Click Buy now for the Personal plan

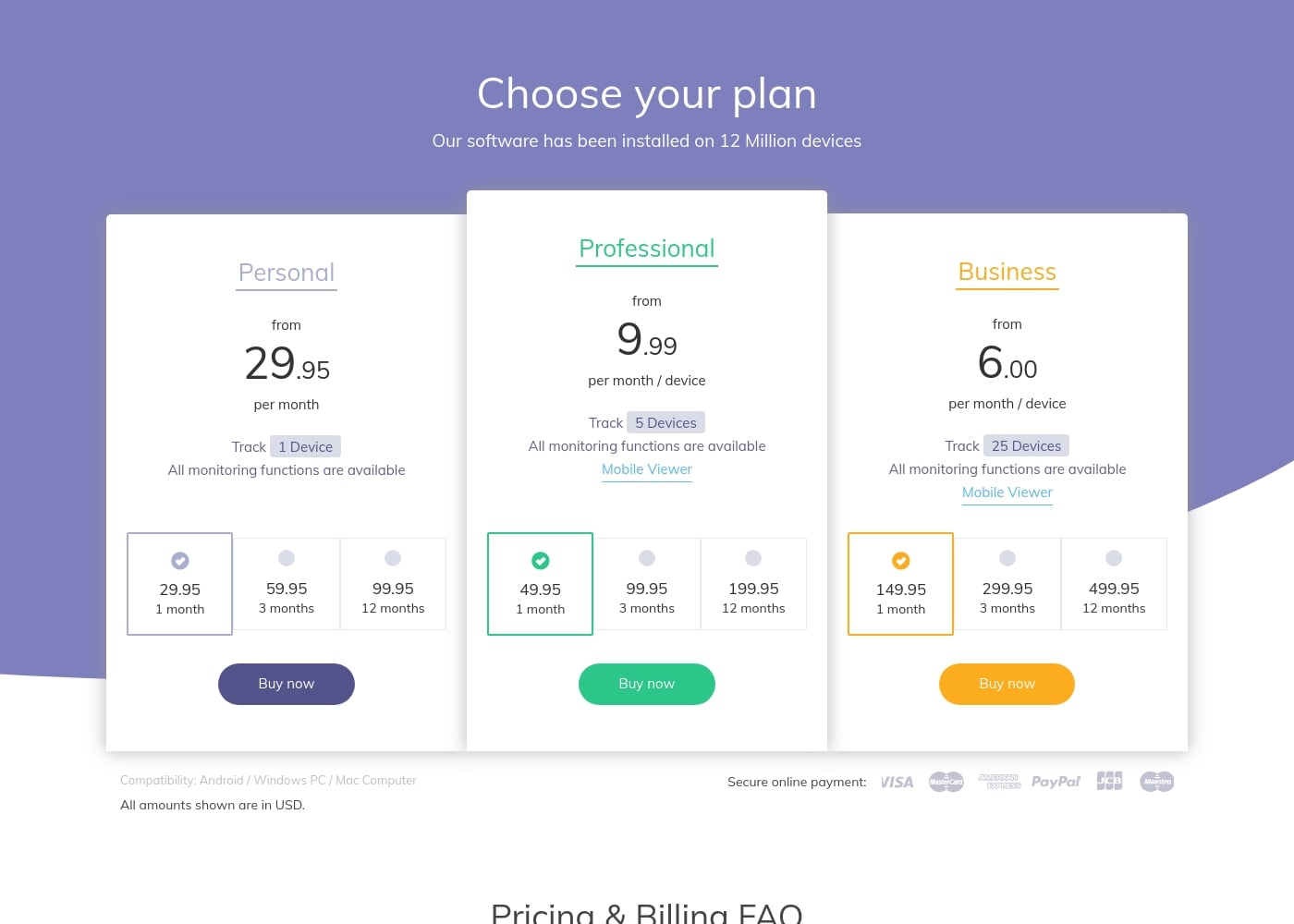click(x=287, y=684)
